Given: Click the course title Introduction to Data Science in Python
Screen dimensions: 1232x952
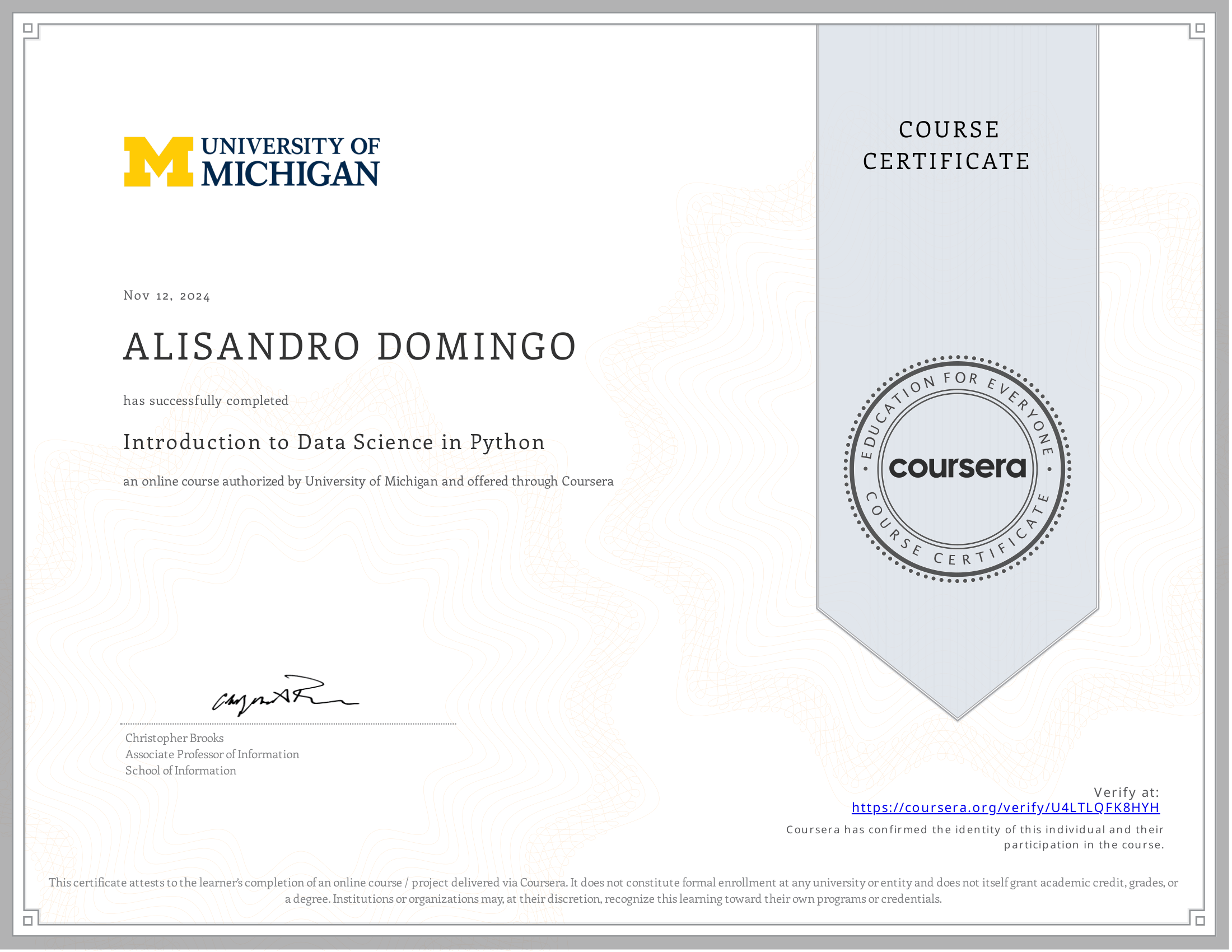Looking at the screenshot, I should coord(334,443).
